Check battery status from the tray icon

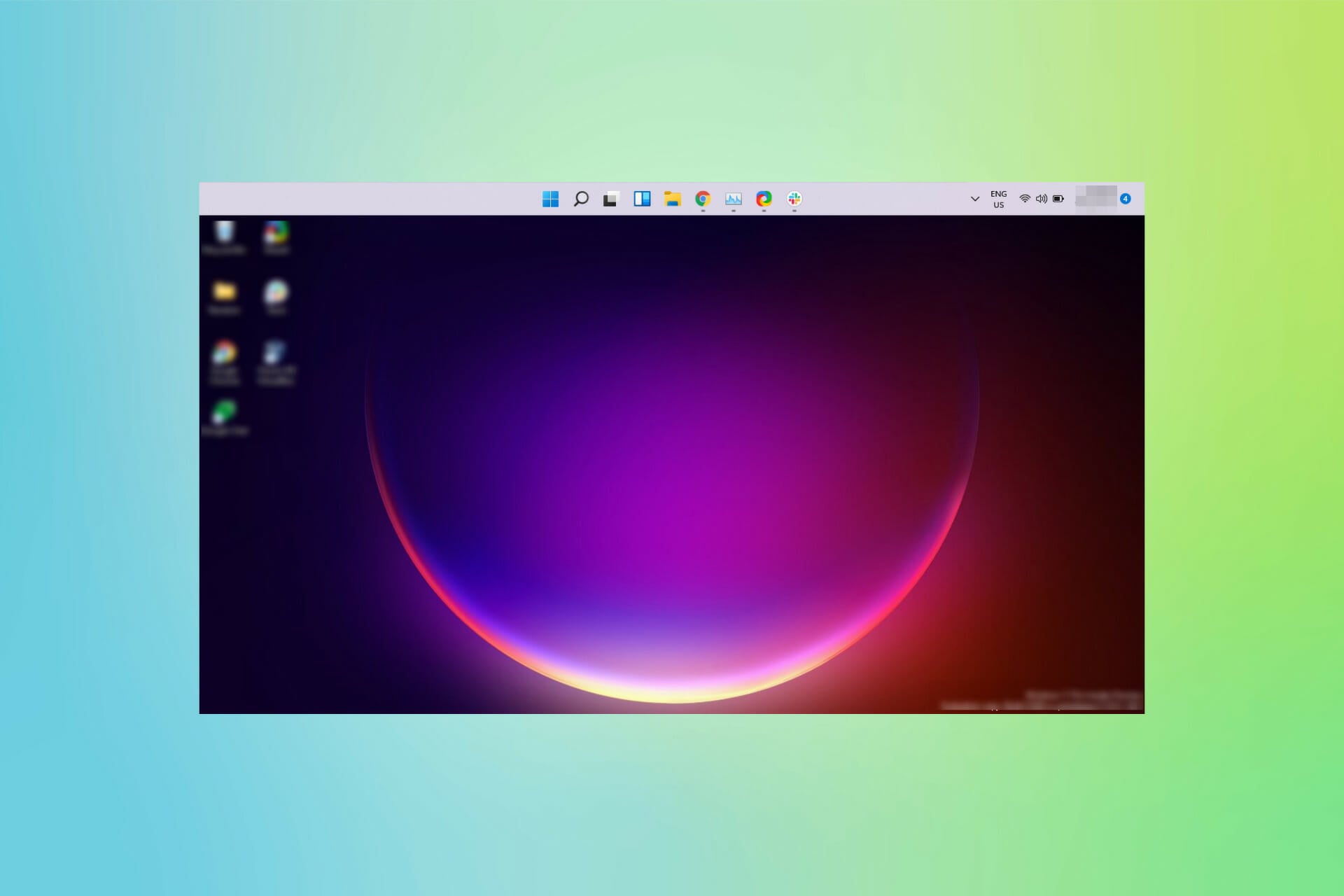[x=1059, y=199]
